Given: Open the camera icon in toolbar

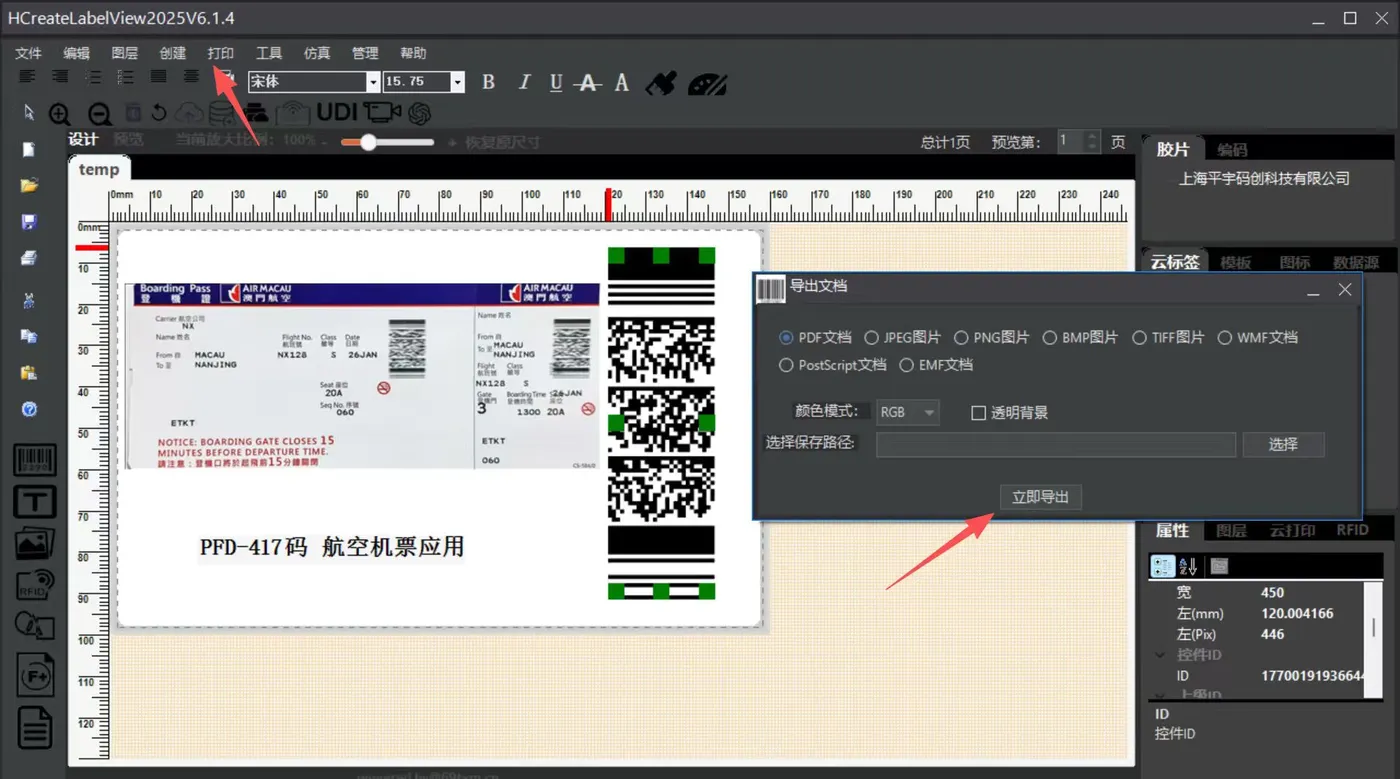Looking at the screenshot, I should (382, 112).
